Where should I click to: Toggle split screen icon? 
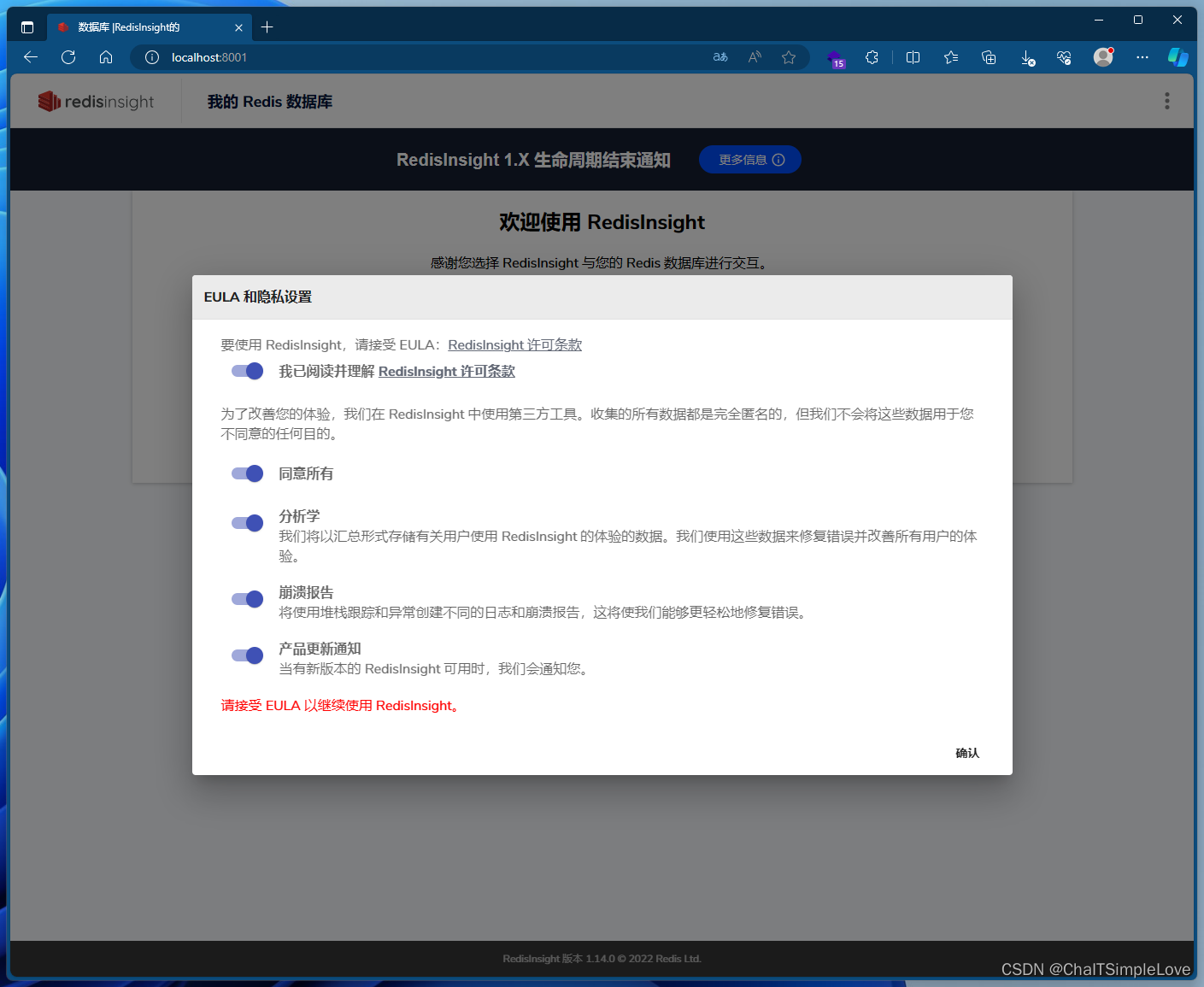(x=913, y=57)
